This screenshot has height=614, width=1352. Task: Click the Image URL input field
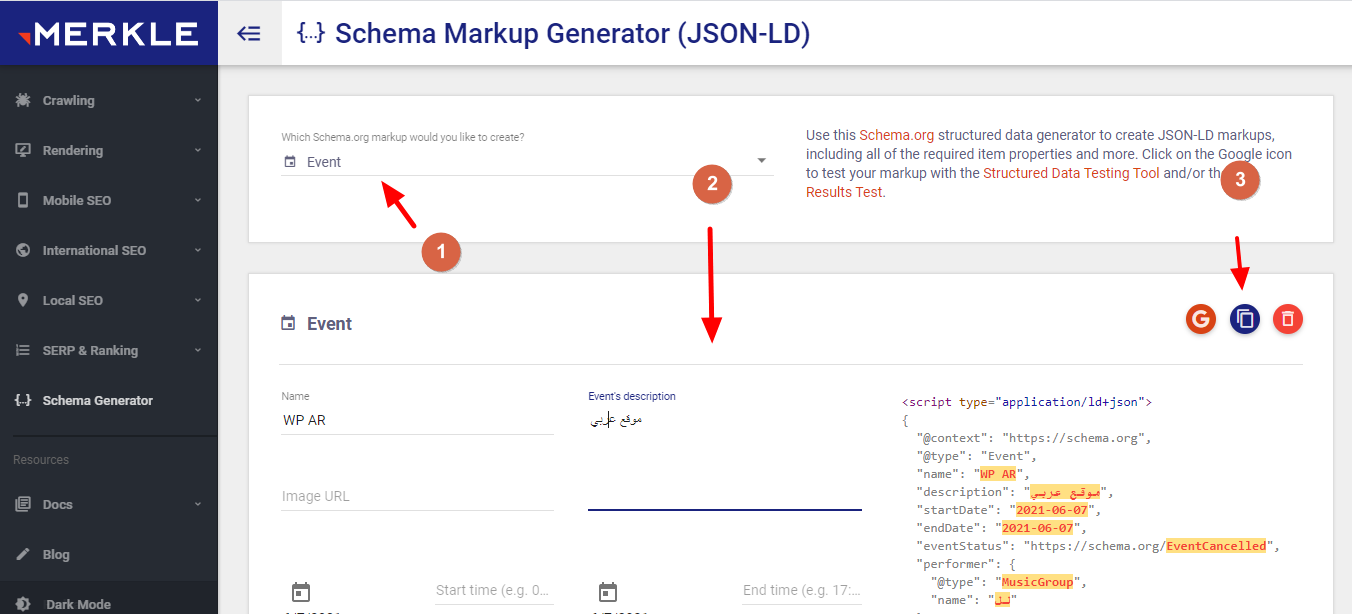click(417, 496)
